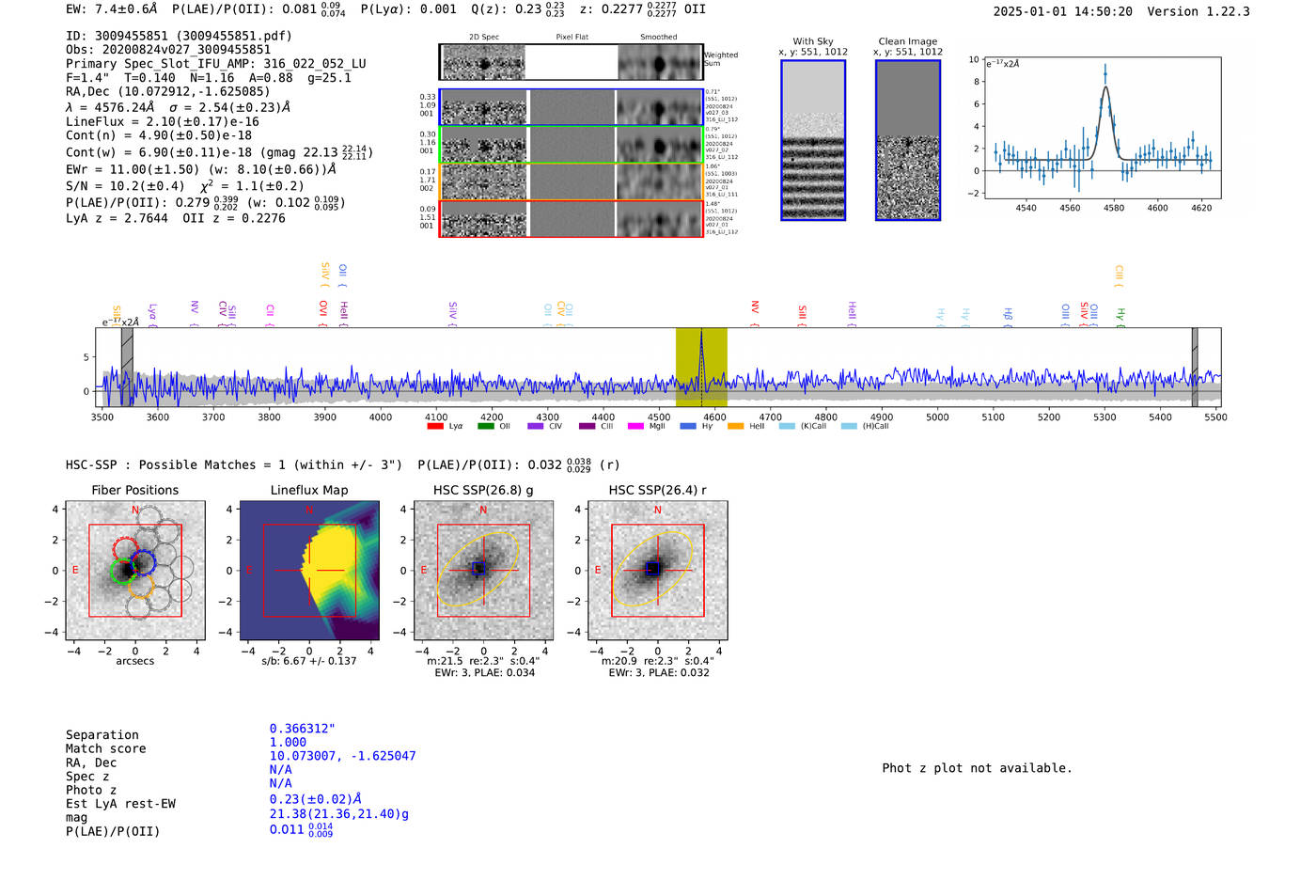
Task: Select the blue-bordered 2D fiber spectrum row
Action: pyautogui.click(x=572, y=107)
